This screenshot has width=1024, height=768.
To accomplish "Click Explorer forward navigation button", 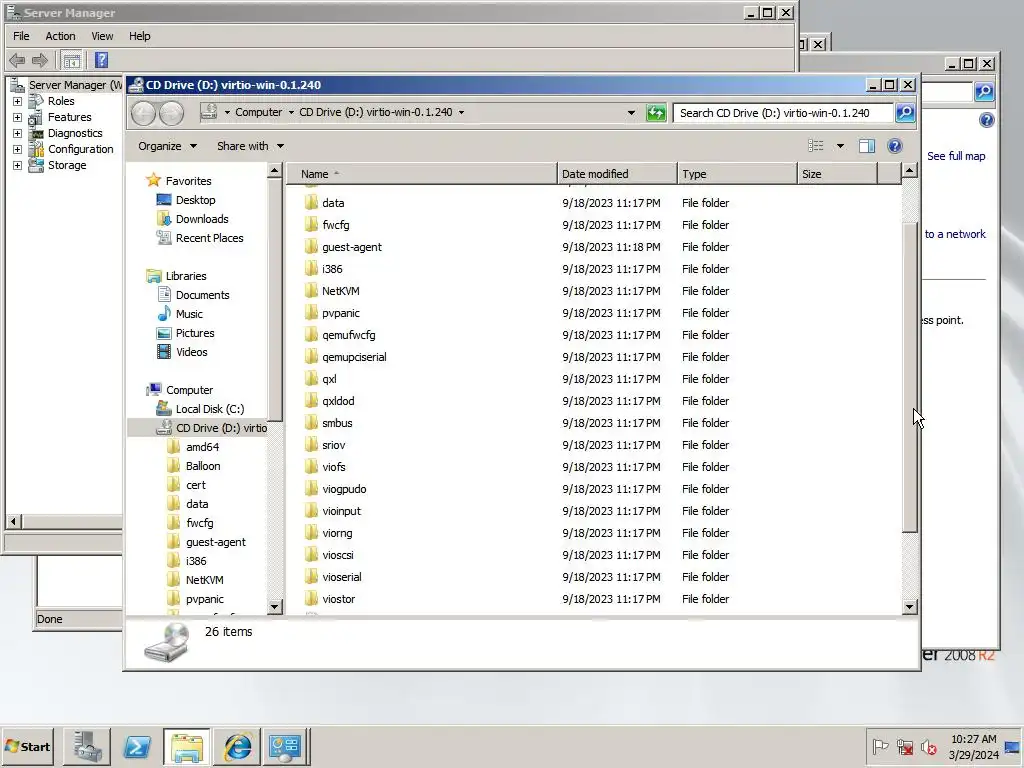I will click(x=171, y=113).
